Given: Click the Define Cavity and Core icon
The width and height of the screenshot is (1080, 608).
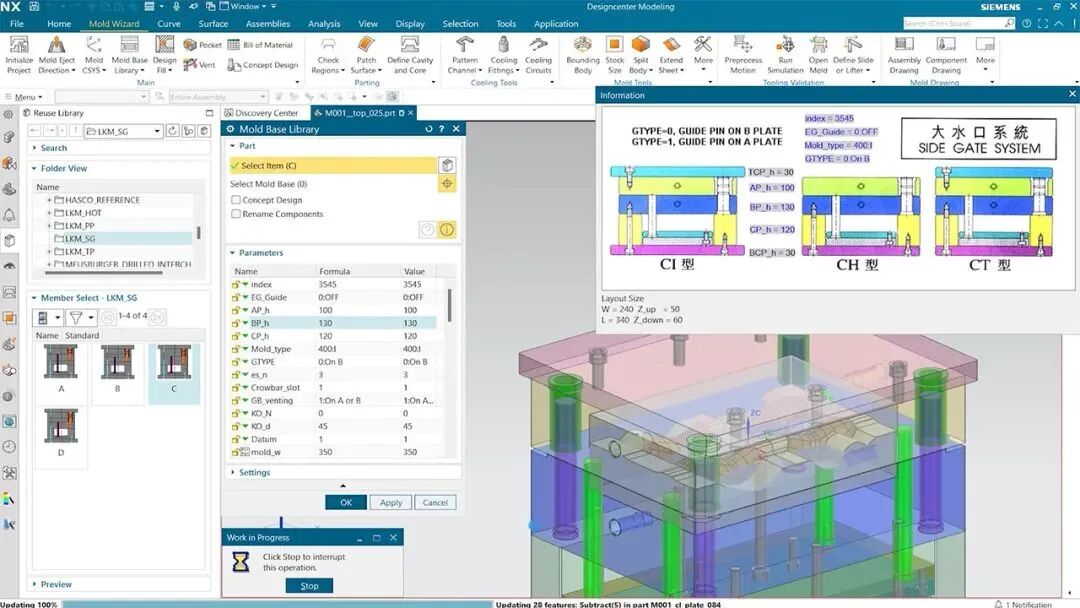Looking at the screenshot, I should pyautogui.click(x=410, y=46).
